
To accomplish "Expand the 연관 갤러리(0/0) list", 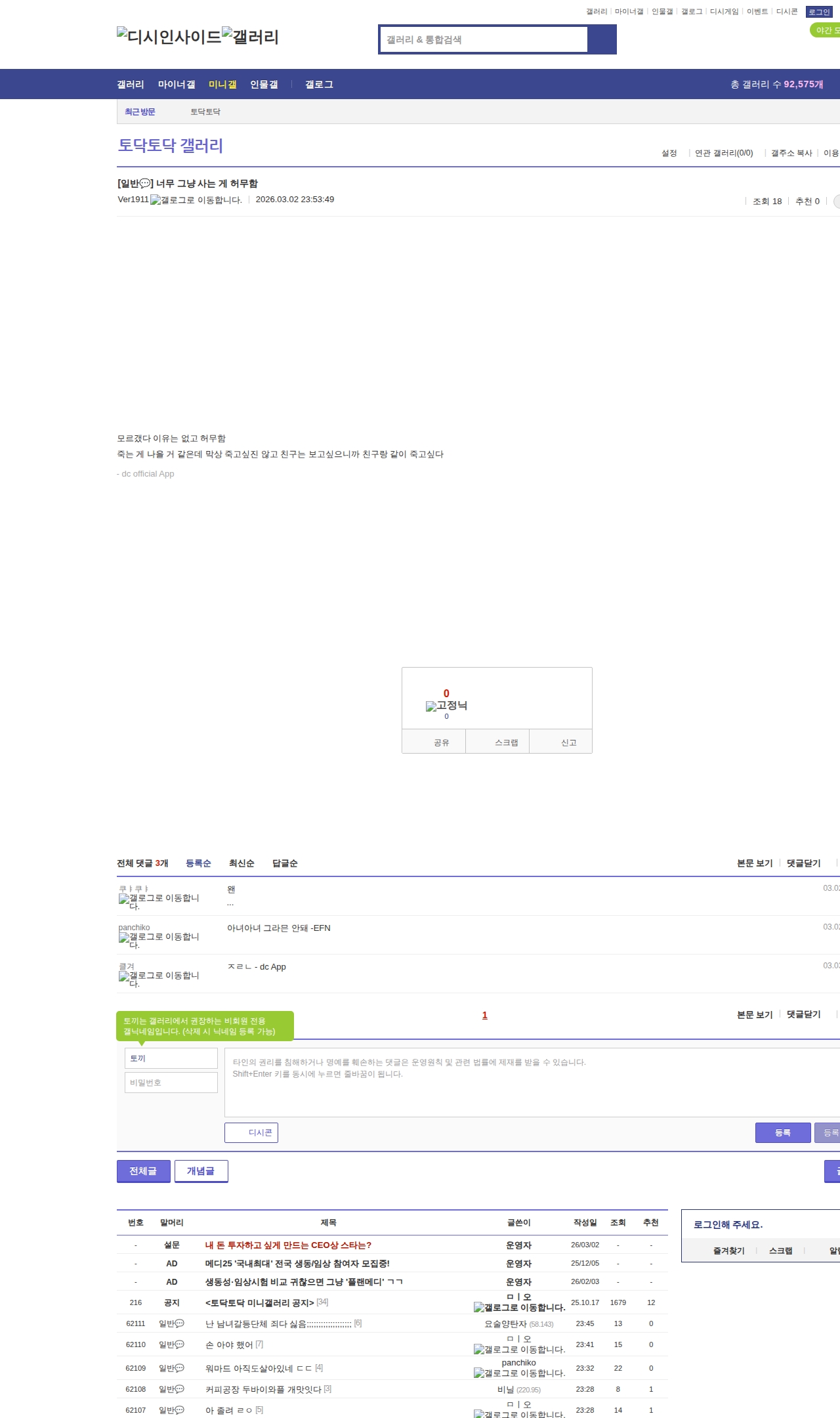I will pyautogui.click(x=724, y=153).
